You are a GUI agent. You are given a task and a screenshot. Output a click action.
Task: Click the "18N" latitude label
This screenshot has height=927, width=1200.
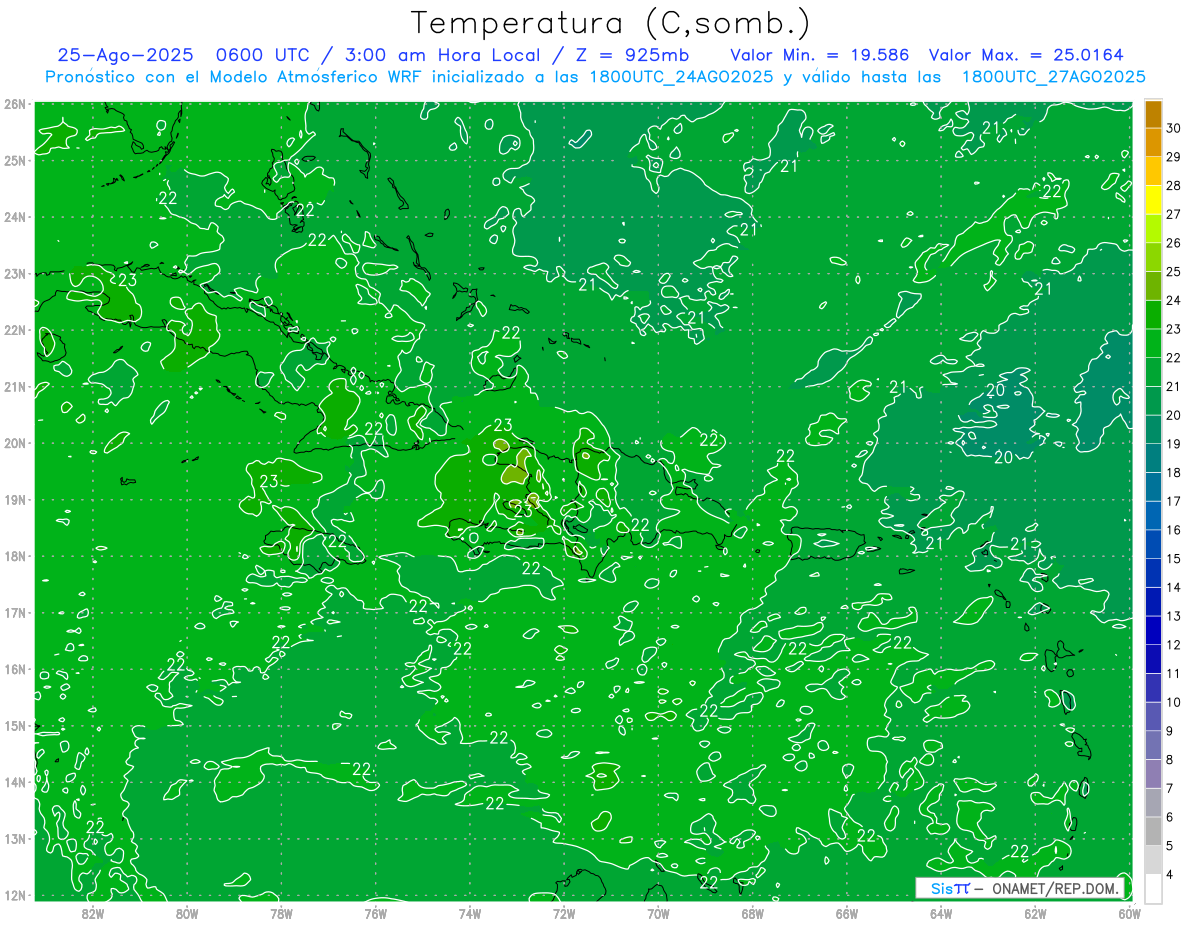click(x=15, y=556)
